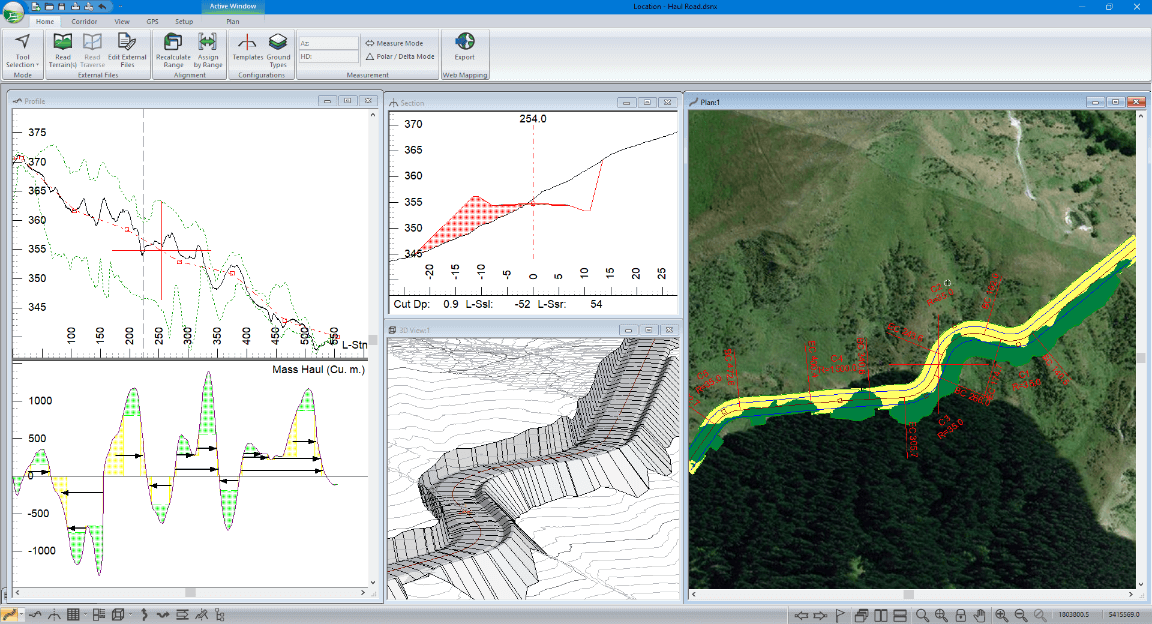Select Assign by Range tool
This screenshot has width=1152, height=624.
tap(207, 43)
